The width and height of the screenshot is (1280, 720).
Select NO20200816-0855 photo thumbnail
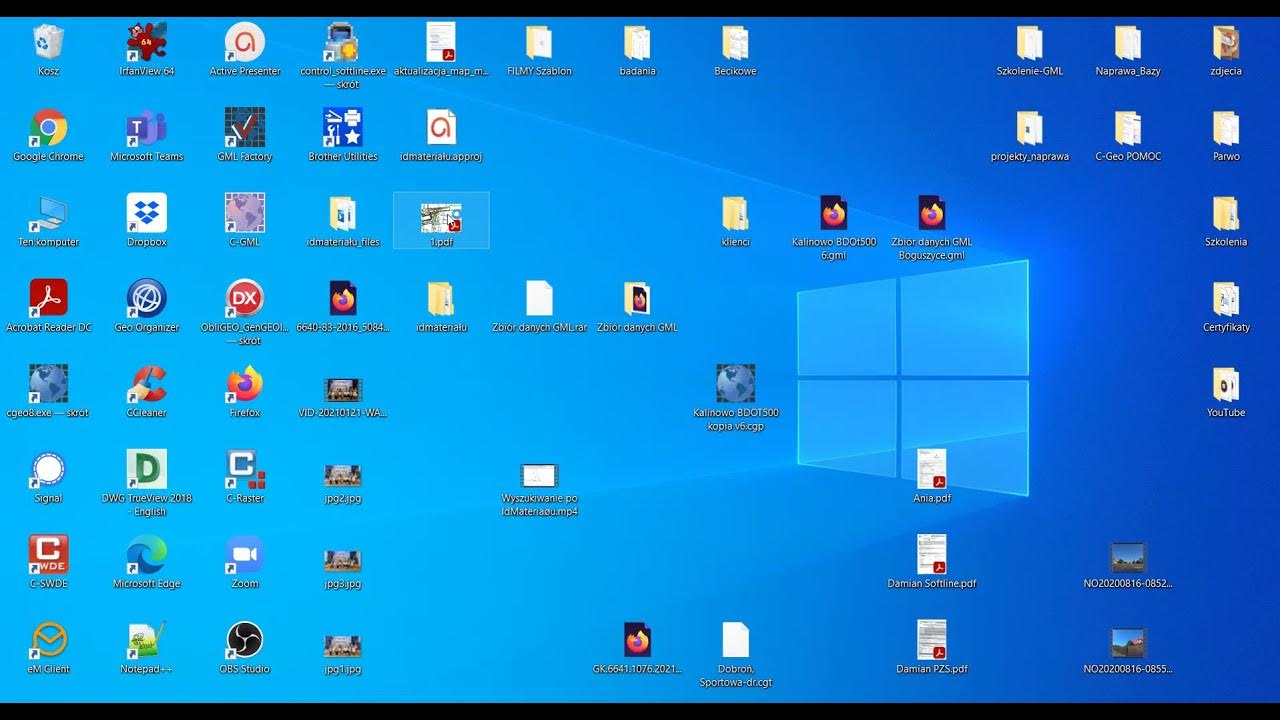pyautogui.click(x=1128, y=643)
